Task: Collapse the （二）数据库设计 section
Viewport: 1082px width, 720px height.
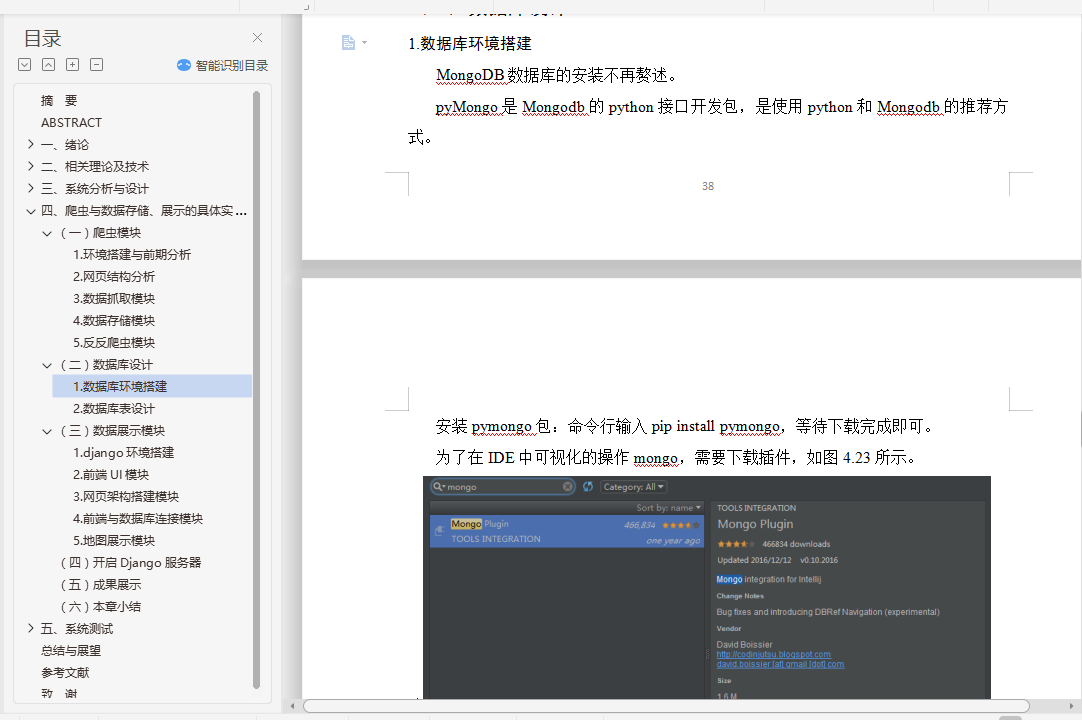Action: pos(47,365)
